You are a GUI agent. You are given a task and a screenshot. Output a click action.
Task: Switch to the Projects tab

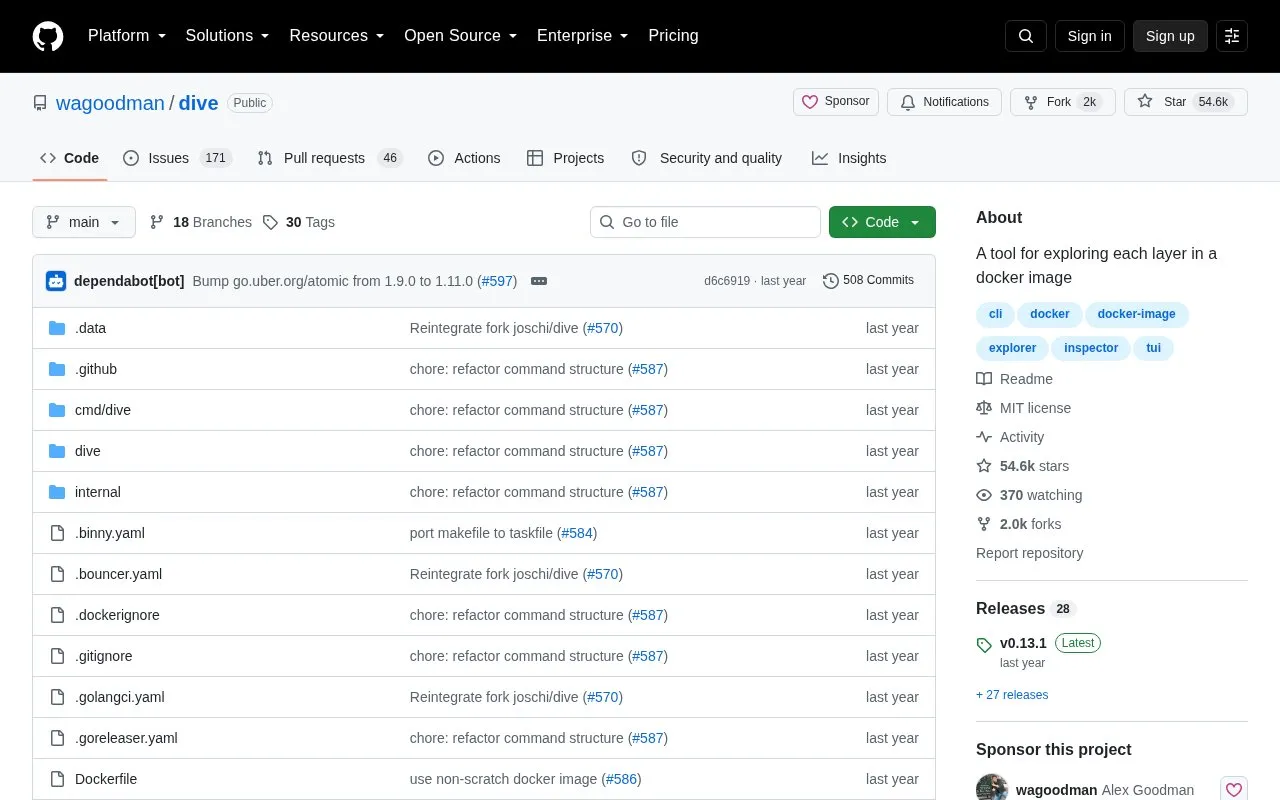(x=565, y=158)
